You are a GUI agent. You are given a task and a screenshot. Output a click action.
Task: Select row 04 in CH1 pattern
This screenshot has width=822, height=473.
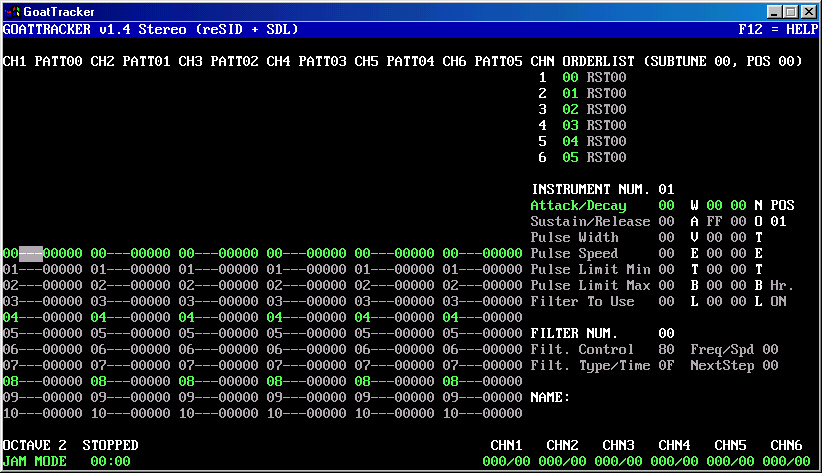point(42,317)
